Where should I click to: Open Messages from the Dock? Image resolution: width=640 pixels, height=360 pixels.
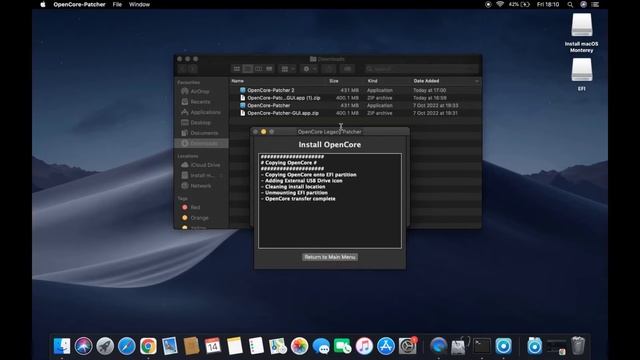[x=321, y=346]
